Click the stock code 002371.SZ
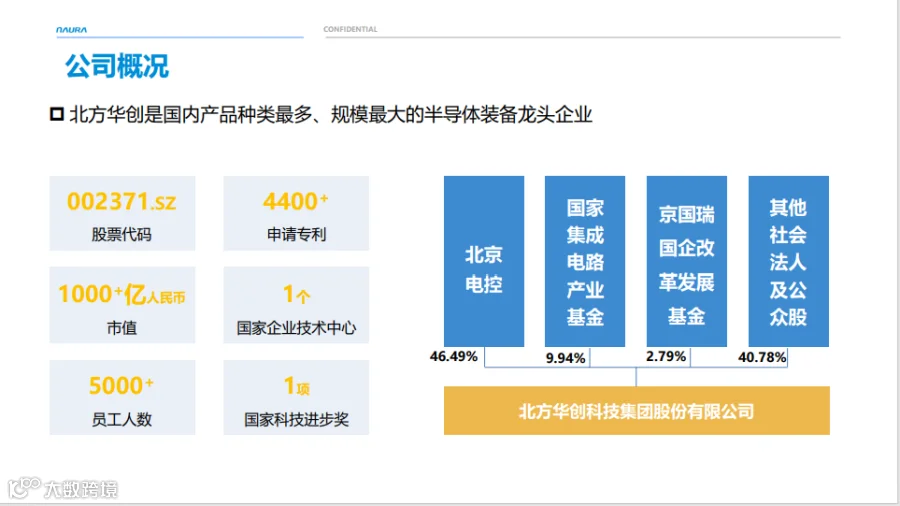The height and width of the screenshot is (506, 900). [122, 201]
